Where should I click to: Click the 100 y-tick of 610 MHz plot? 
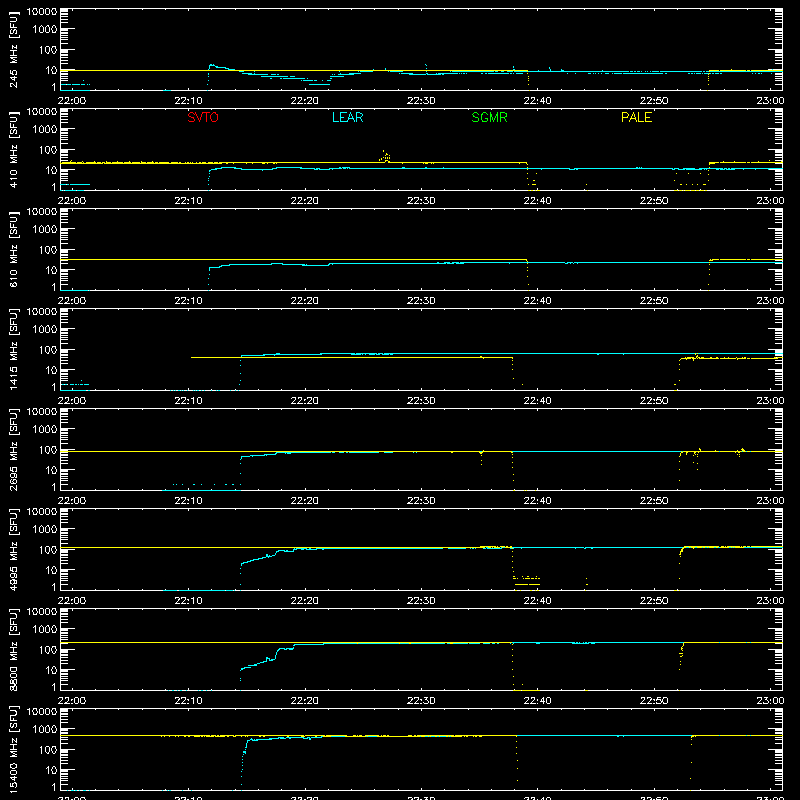click(x=48, y=249)
